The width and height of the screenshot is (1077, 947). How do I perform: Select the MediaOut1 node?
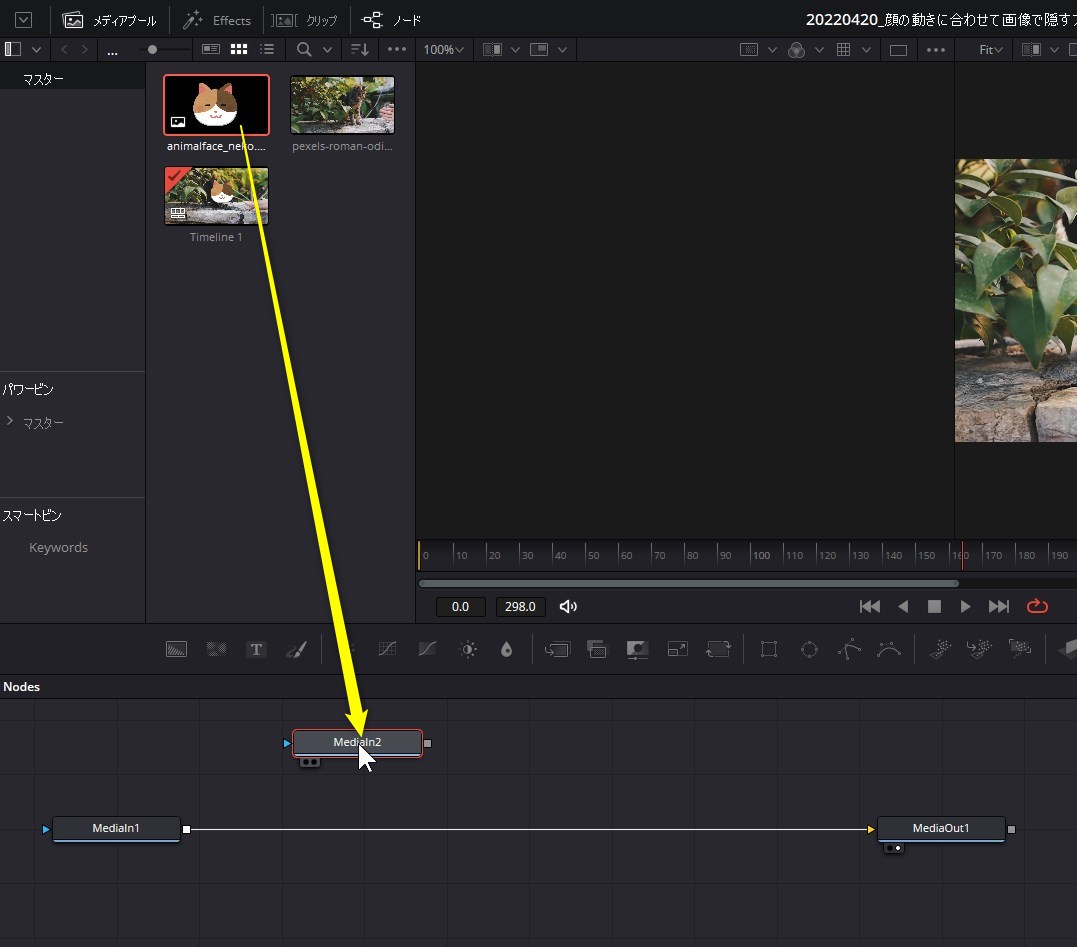941,829
